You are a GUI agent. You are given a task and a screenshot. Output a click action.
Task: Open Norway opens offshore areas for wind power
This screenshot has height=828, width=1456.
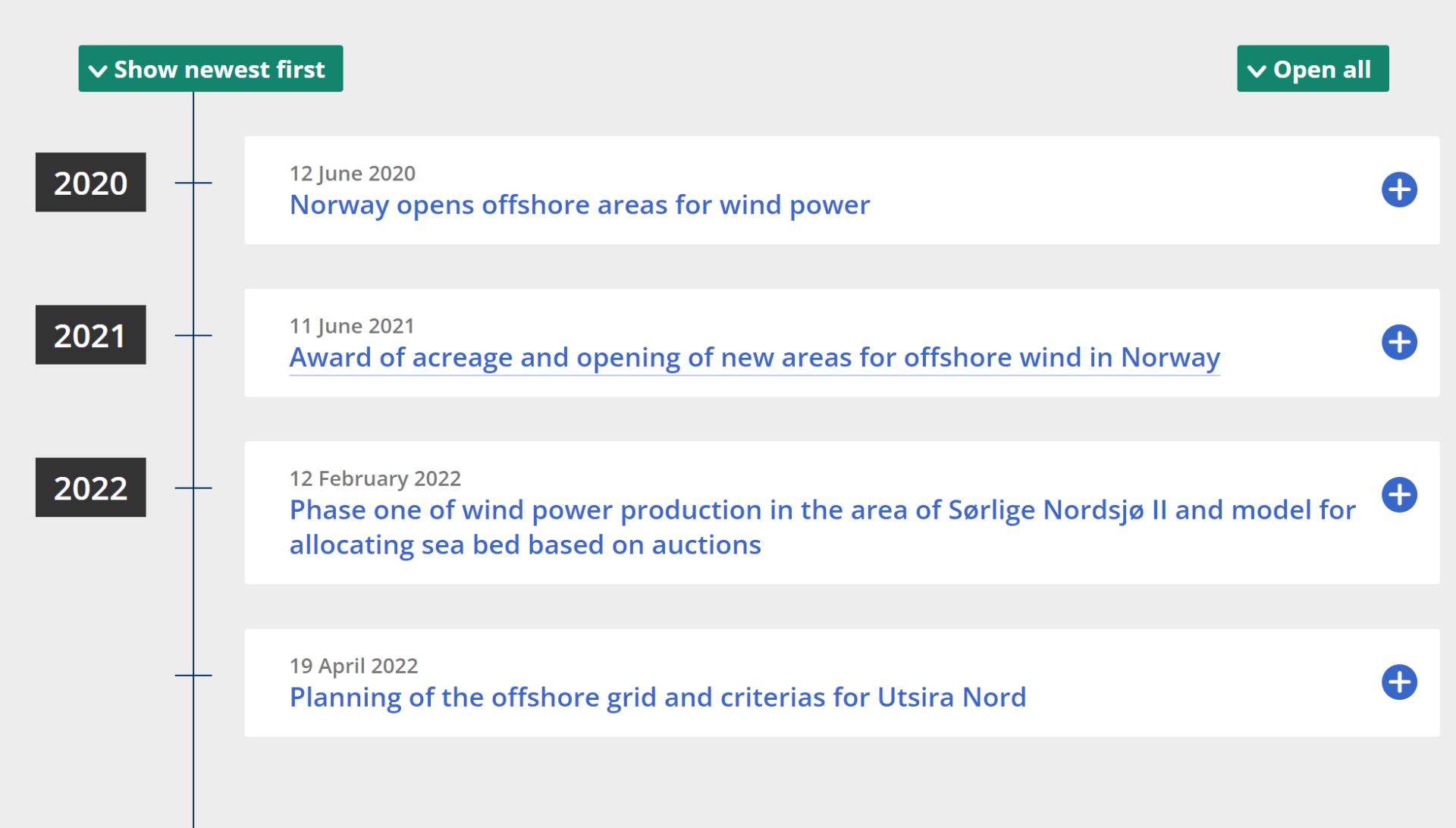click(579, 205)
